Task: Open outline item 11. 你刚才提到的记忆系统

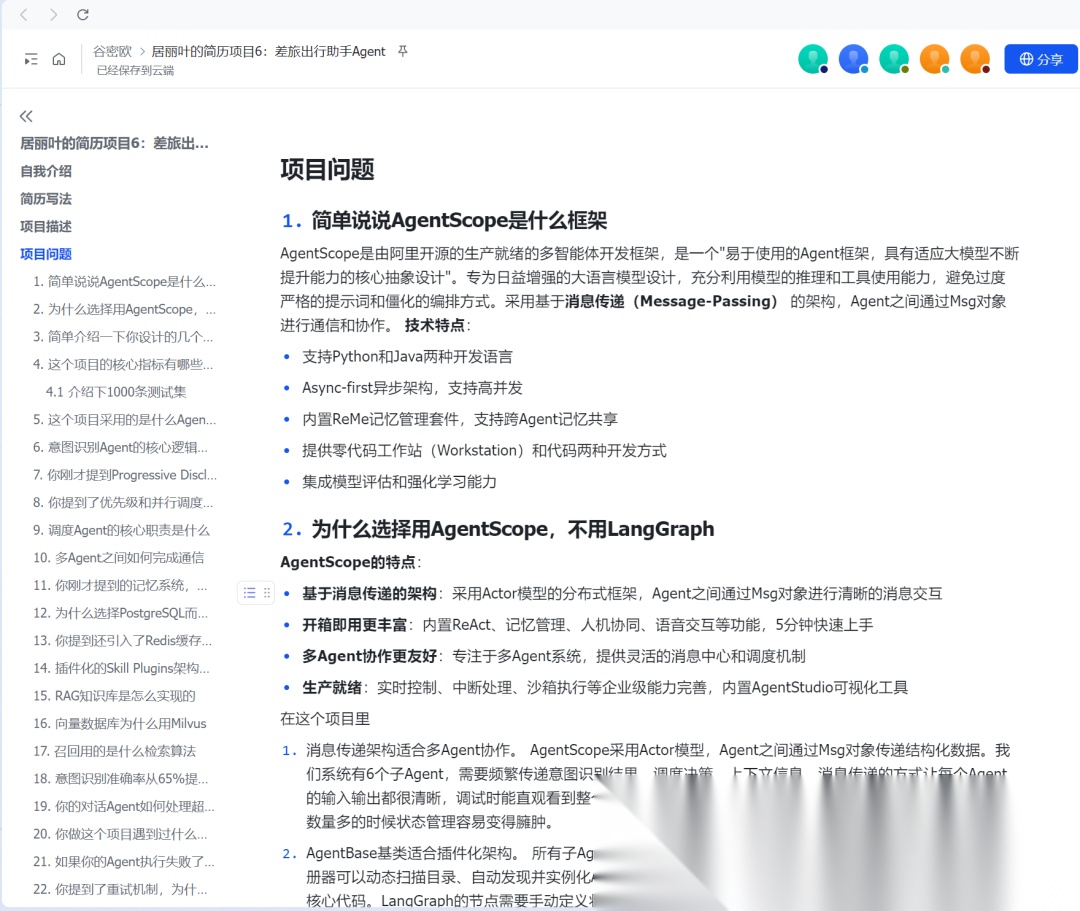Action: tap(121, 585)
